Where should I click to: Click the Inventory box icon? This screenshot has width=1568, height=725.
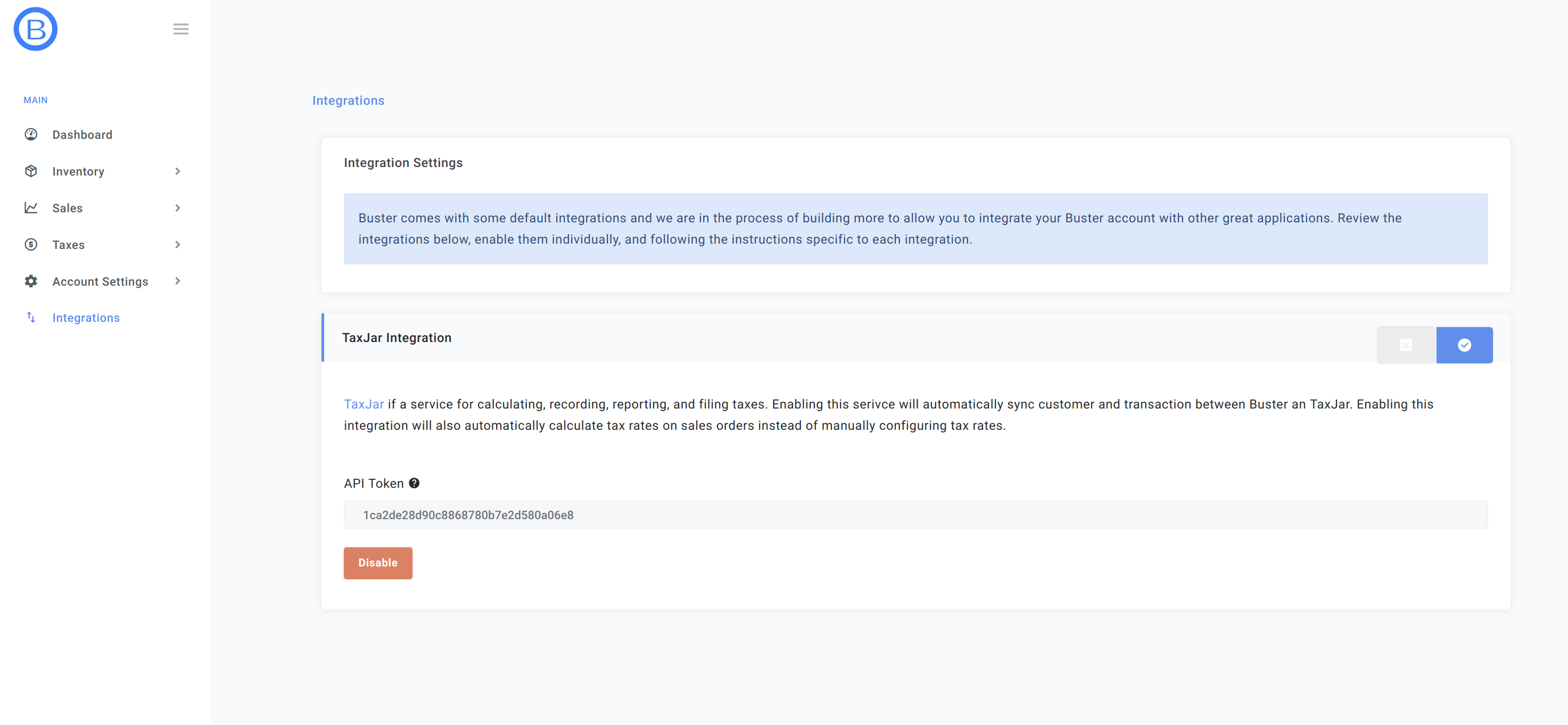[x=31, y=171]
